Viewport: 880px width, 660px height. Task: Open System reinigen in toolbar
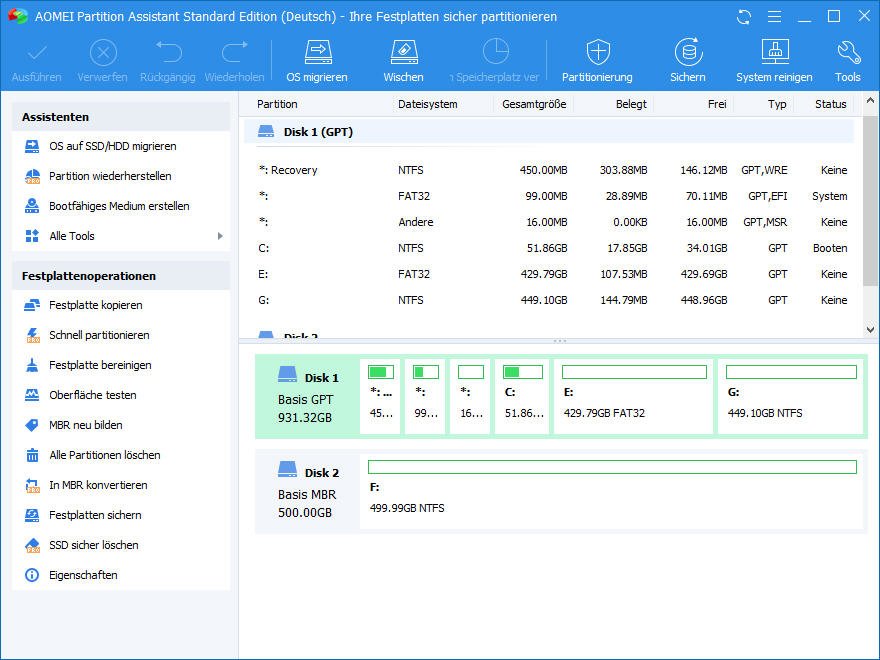coord(774,59)
